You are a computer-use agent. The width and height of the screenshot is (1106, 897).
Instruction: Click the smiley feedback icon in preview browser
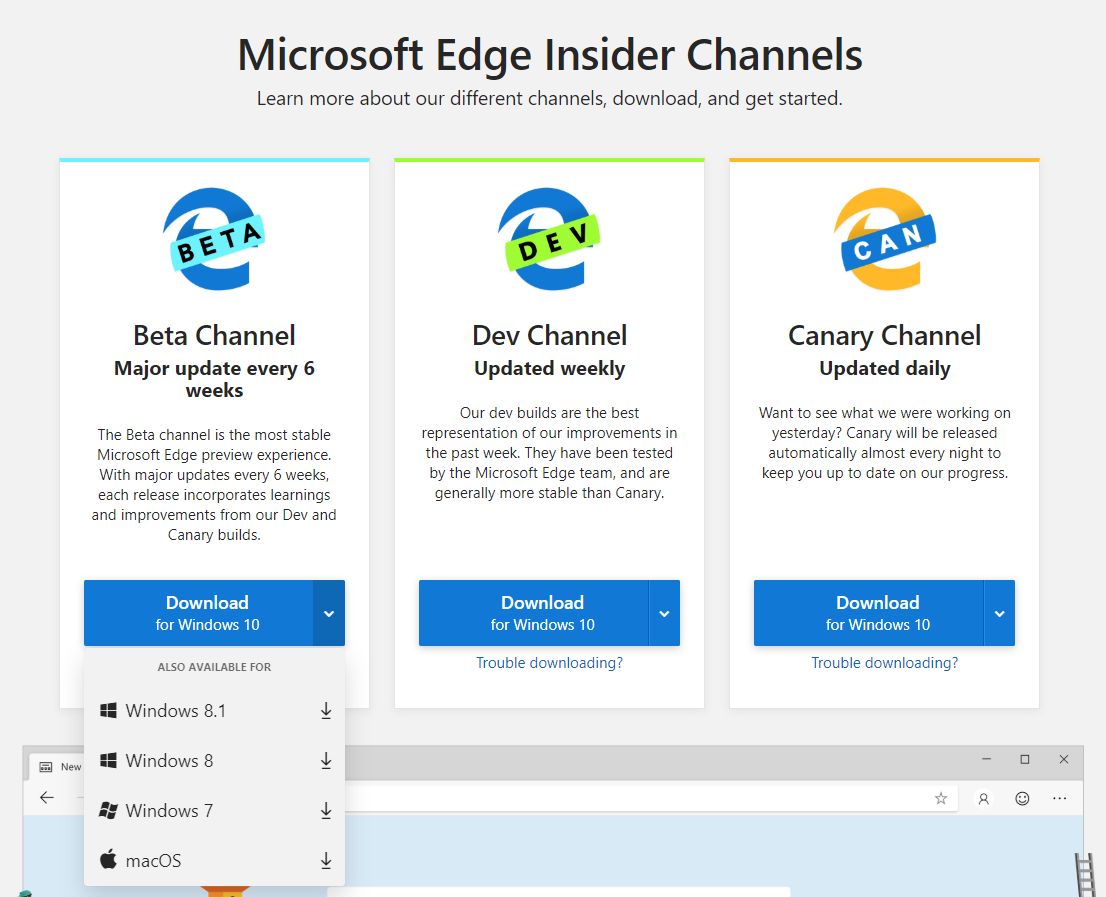pyautogui.click(x=1022, y=798)
